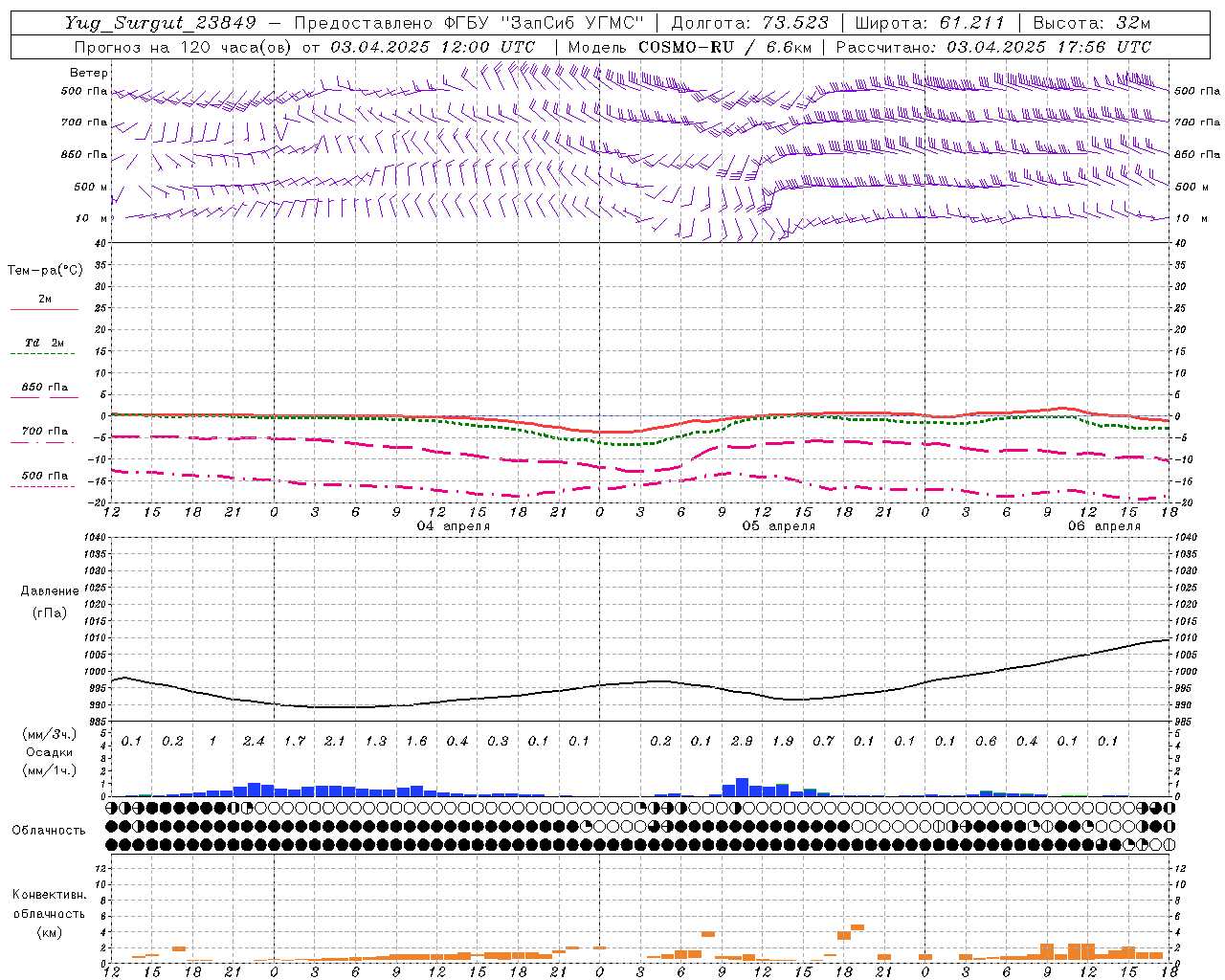Screen dimensions: 1225x980
Task: Select the 2м temperature legend entry
Action: (45, 299)
